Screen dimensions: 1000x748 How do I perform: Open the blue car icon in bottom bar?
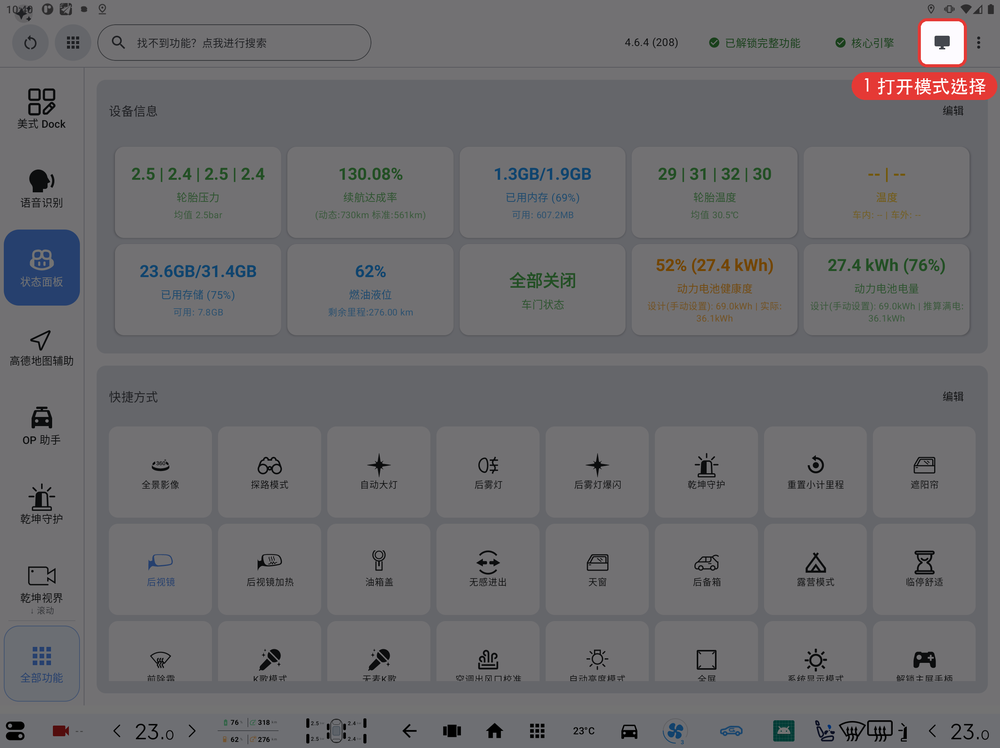coord(731,731)
